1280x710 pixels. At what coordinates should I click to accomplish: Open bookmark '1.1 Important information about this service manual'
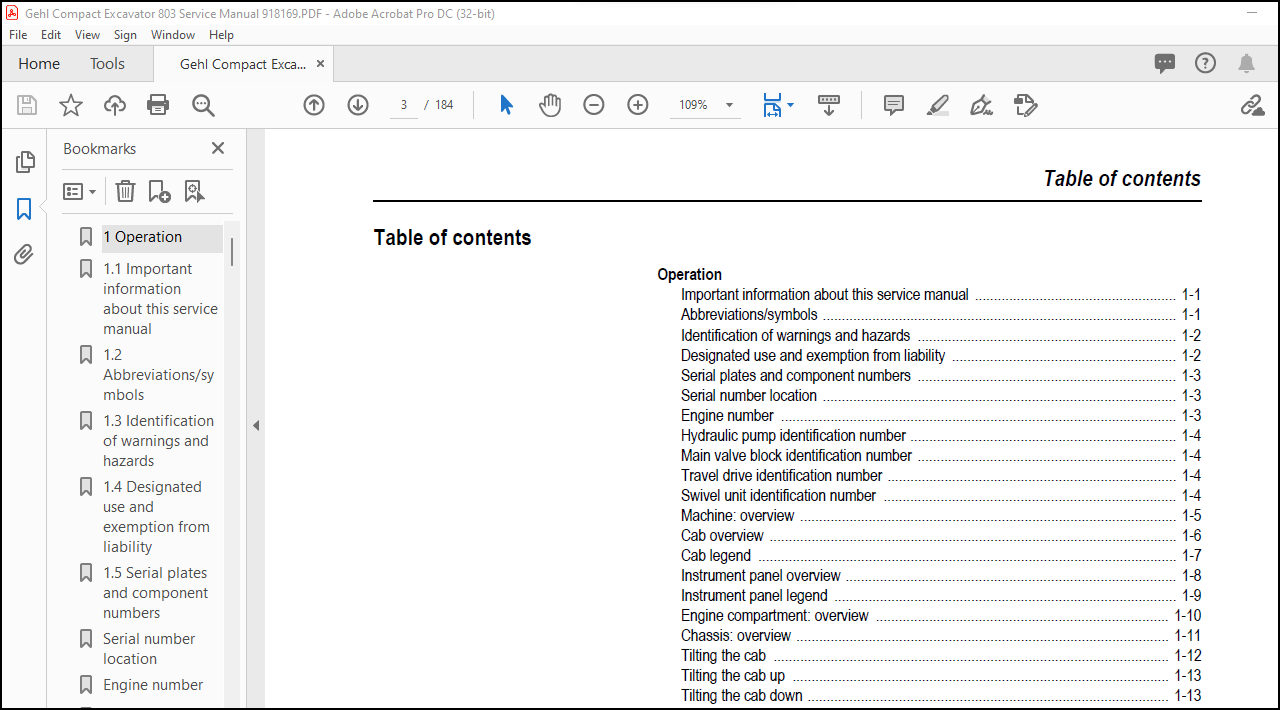160,298
